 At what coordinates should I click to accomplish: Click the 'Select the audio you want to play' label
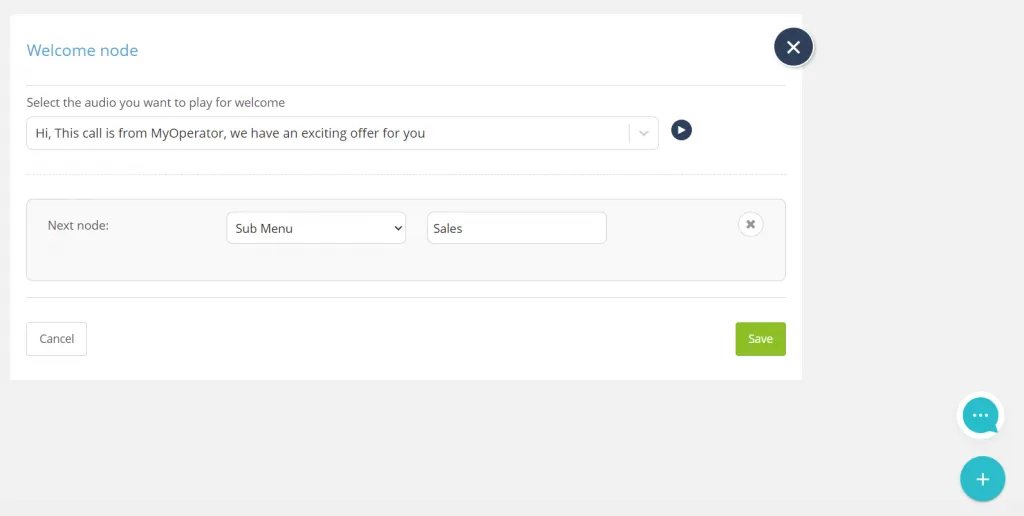pos(155,103)
